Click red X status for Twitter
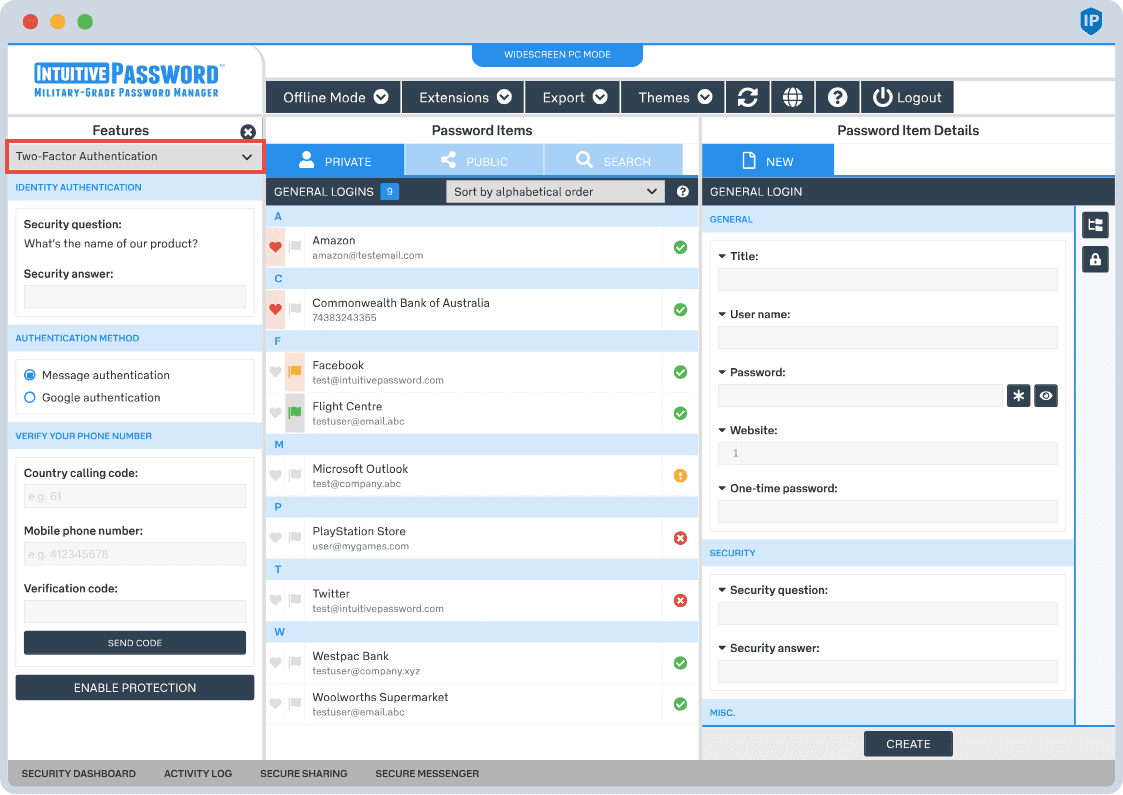This screenshot has height=795, width=1123. pos(680,600)
